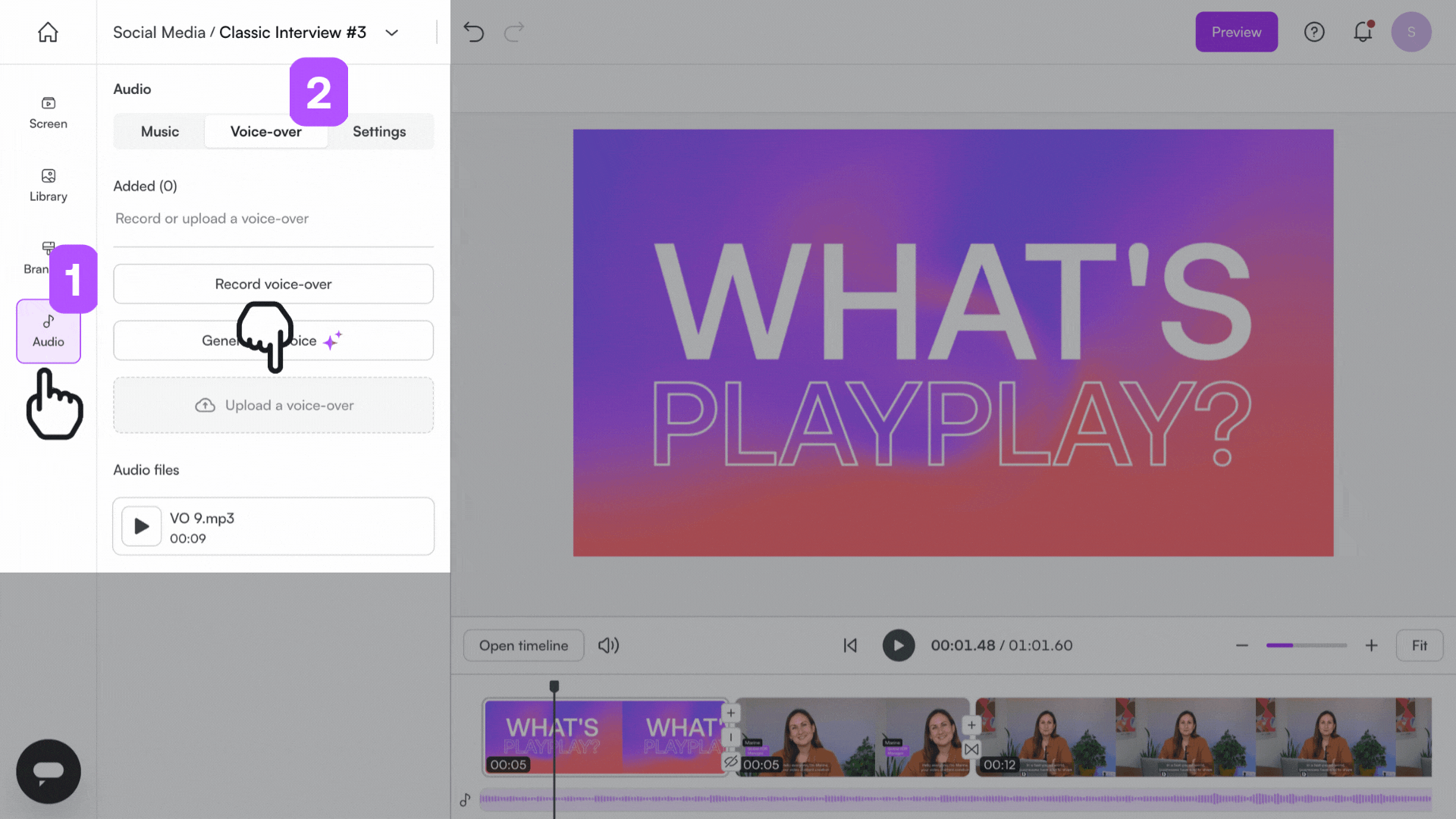Go to the home page icon
This screenshot has width=1456, height=819.
48,32
